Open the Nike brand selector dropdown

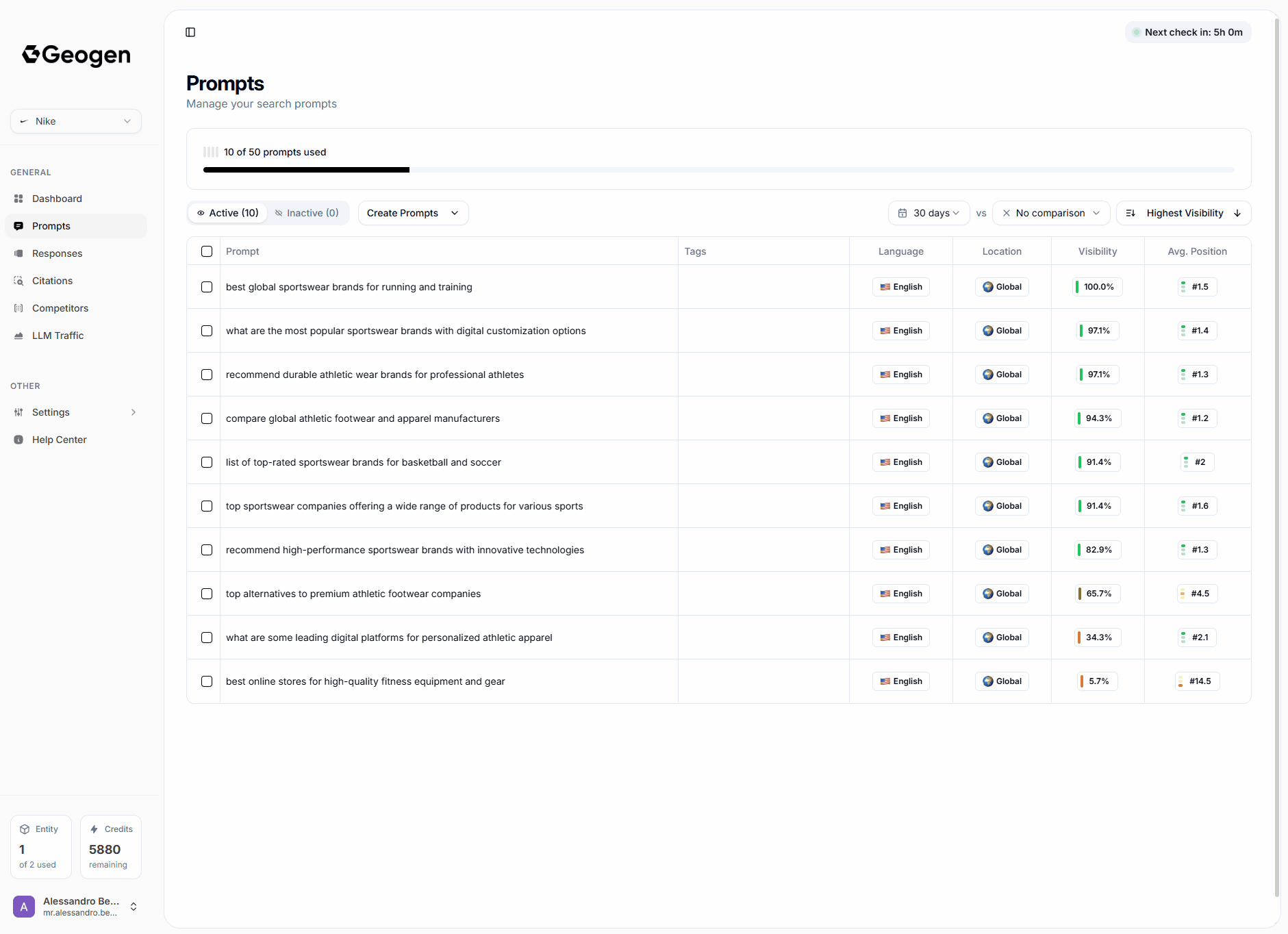(x=76, y=121)
